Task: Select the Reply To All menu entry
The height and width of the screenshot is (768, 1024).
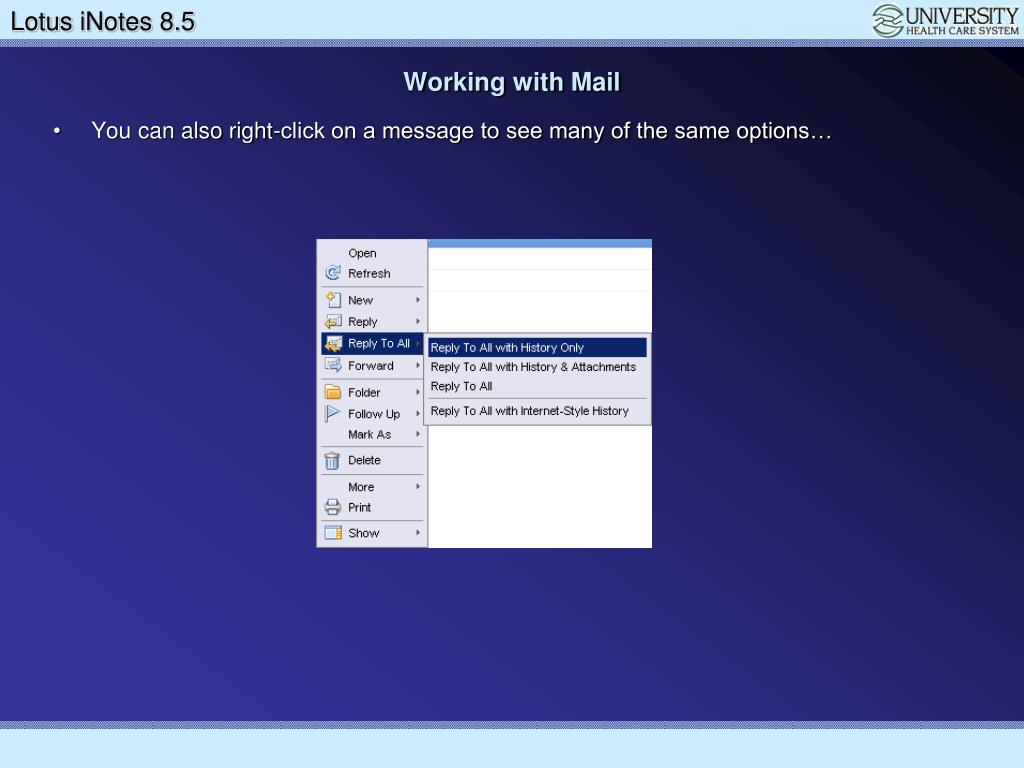Action: [372, 344]
